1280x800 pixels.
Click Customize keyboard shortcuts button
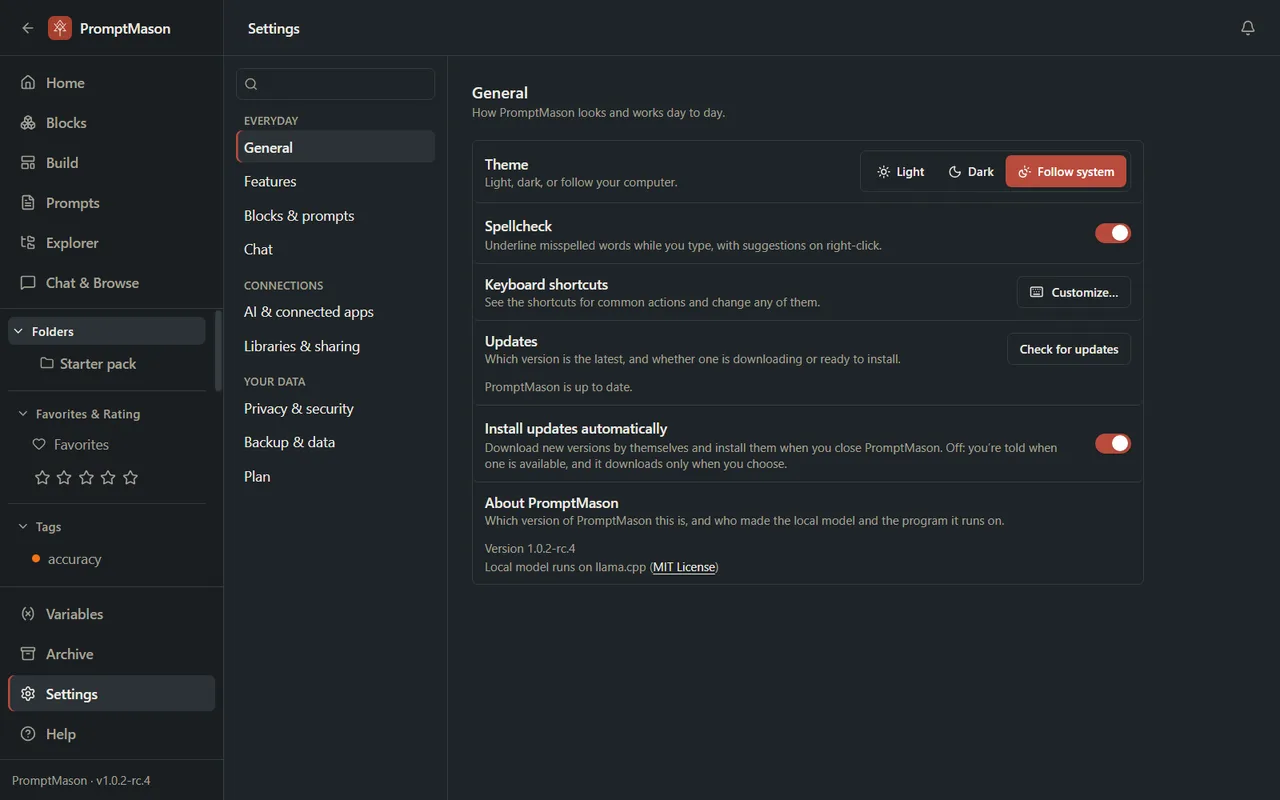coord(1074,292)
